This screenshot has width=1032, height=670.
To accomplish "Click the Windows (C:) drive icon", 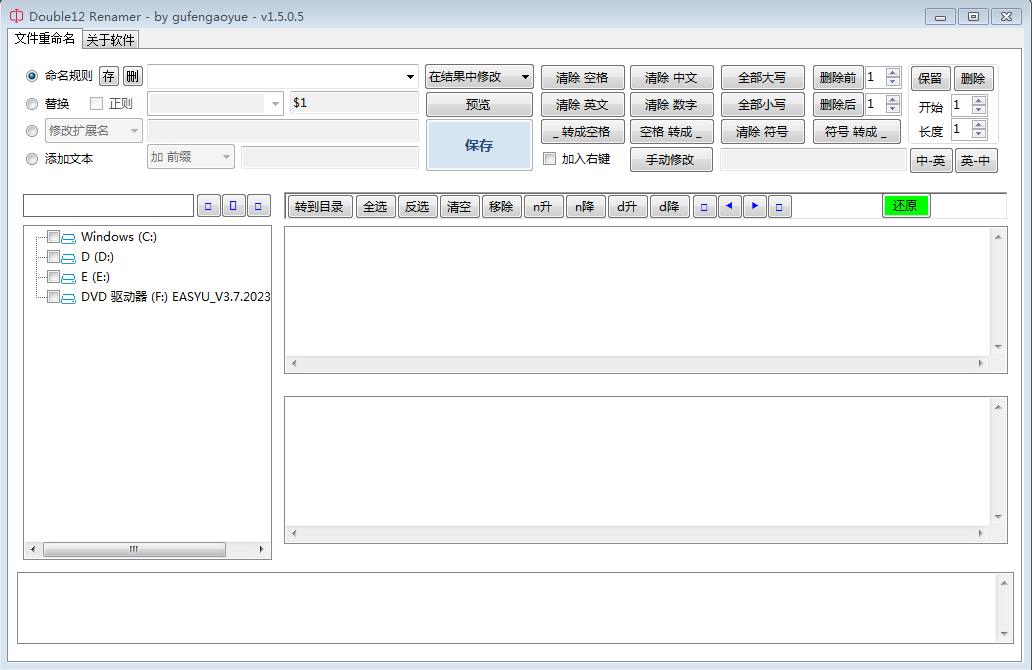I will point(69,238).
